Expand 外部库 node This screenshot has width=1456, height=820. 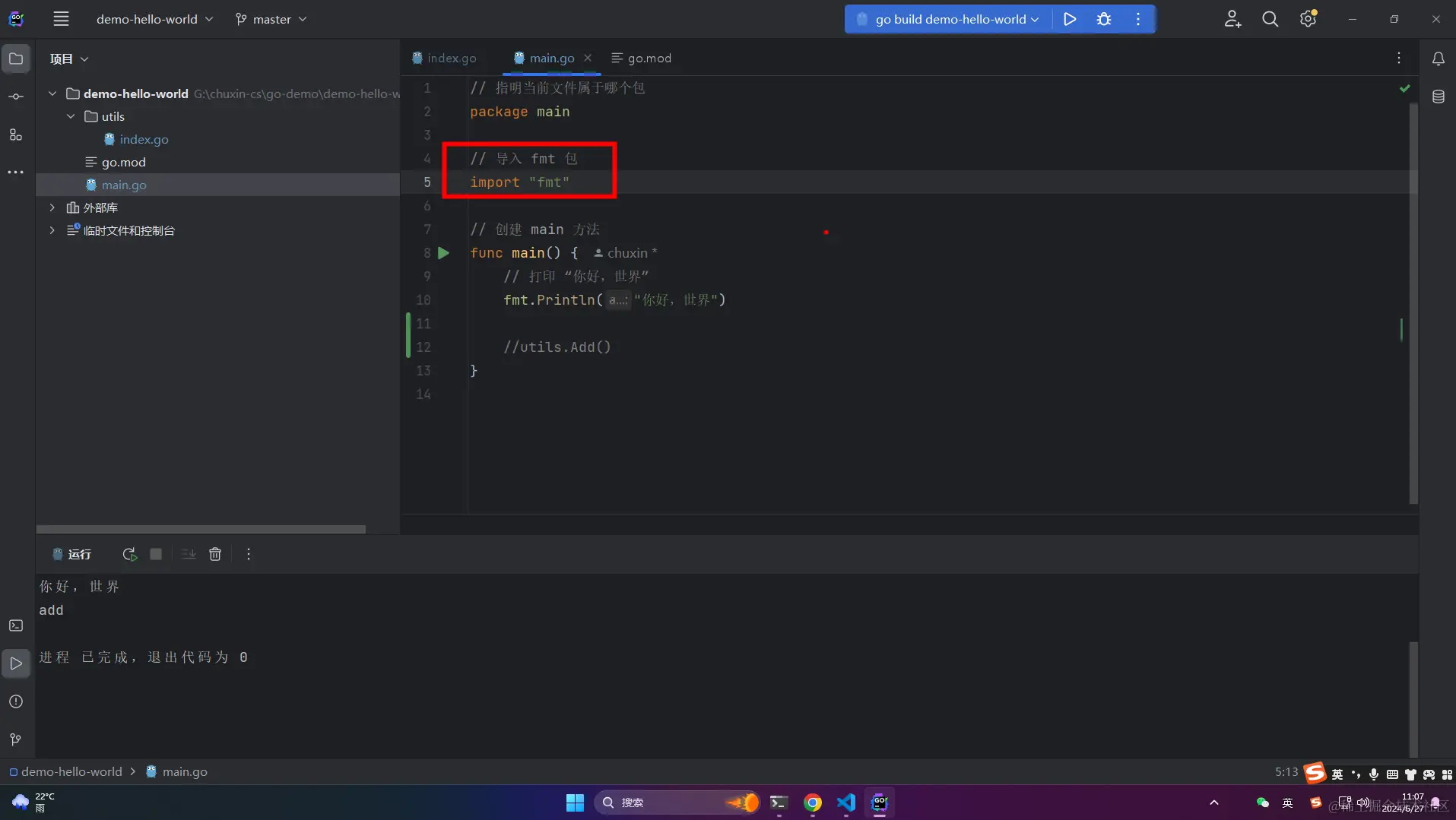[x=52, y=207]
